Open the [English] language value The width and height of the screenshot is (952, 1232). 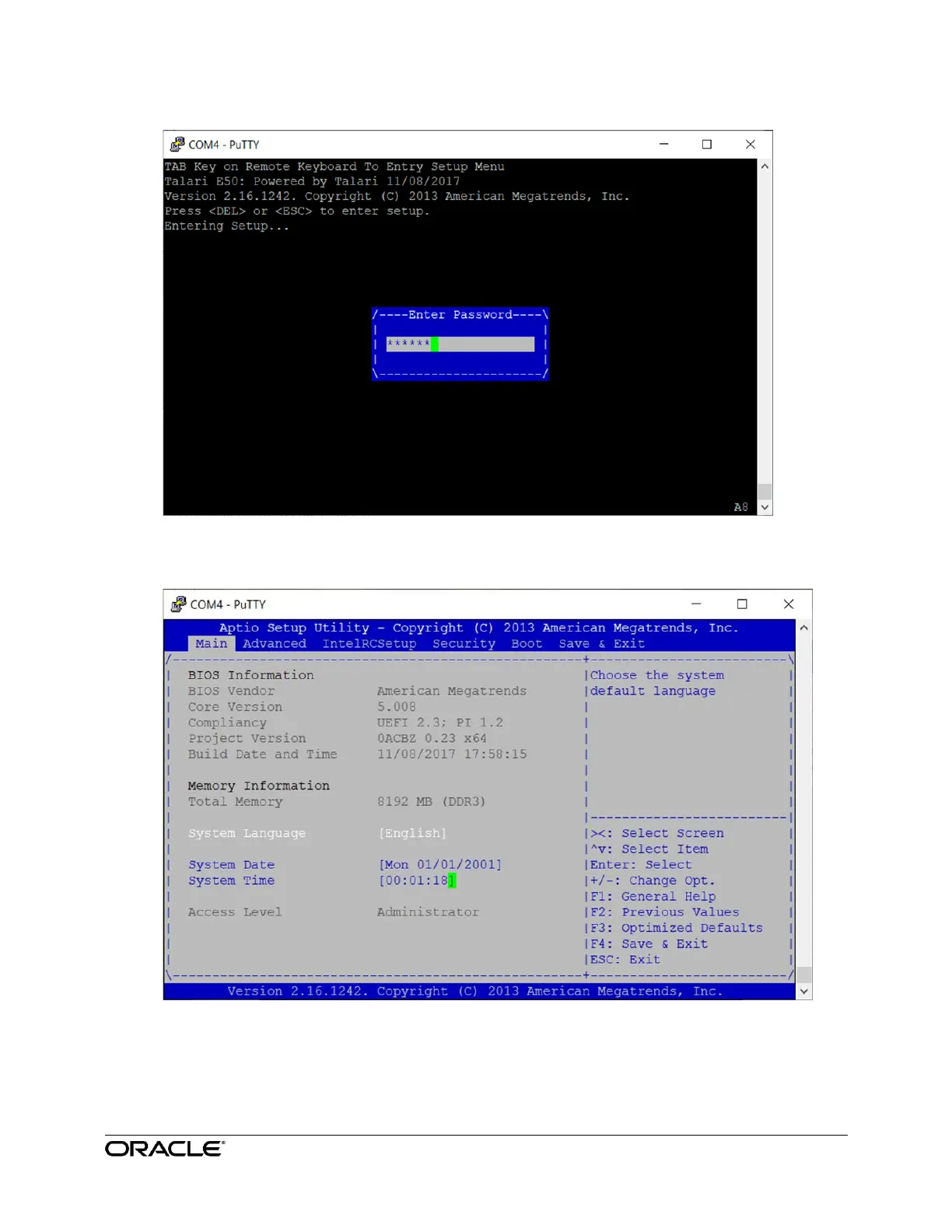pos(412,833)
